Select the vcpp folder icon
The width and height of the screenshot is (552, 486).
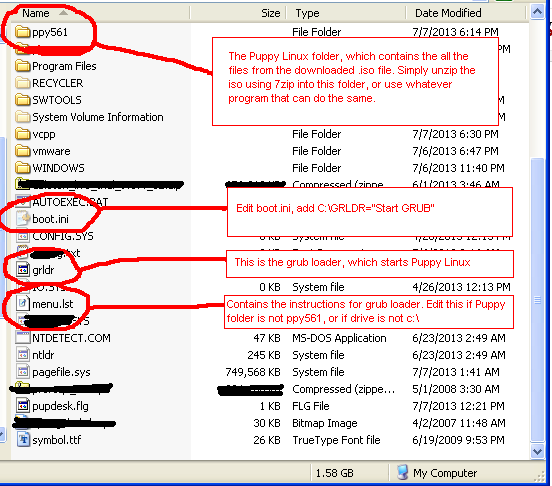(x=23, y=134)
